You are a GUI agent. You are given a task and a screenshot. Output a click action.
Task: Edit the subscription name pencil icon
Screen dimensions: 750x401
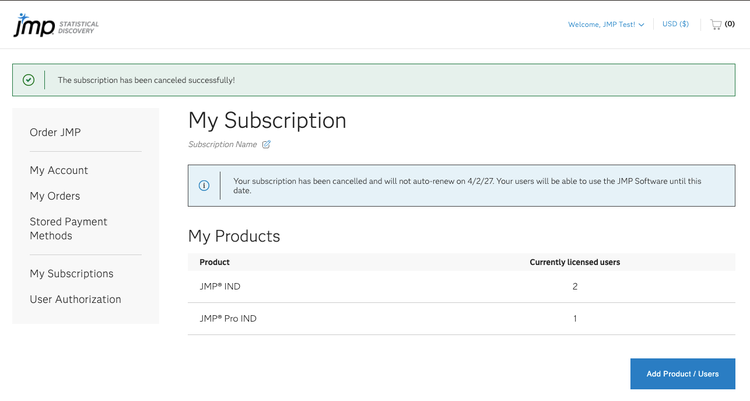pos(266,145)
